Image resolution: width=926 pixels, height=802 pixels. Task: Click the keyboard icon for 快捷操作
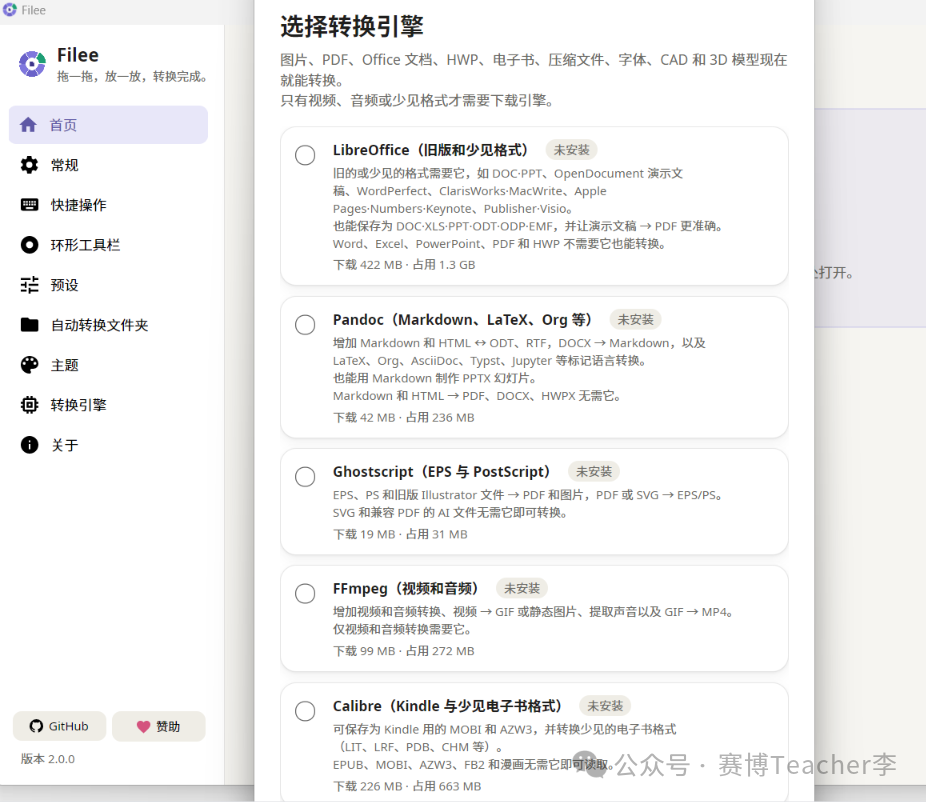coord(29,205)
